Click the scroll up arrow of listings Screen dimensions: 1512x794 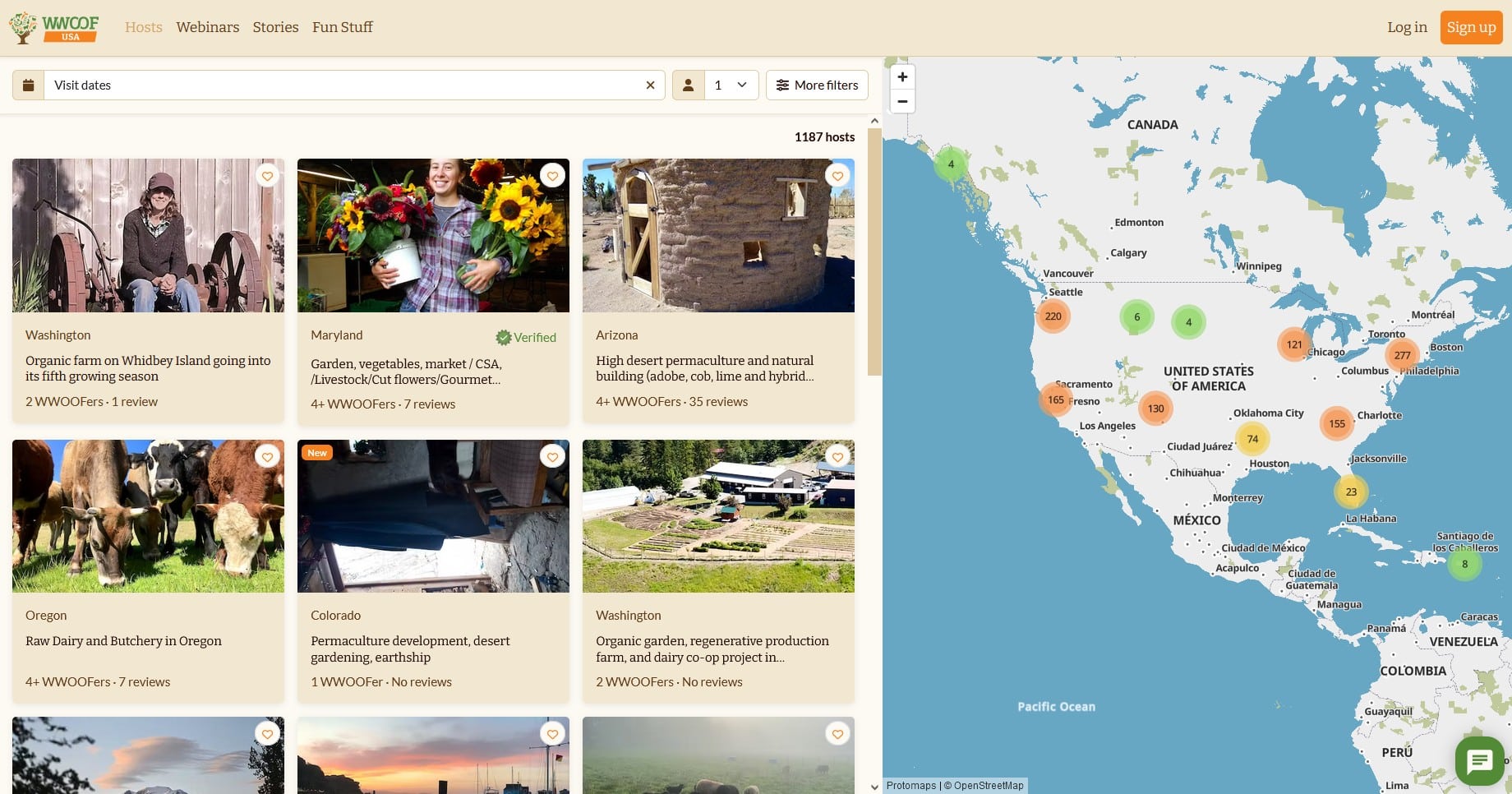(874, 121)
